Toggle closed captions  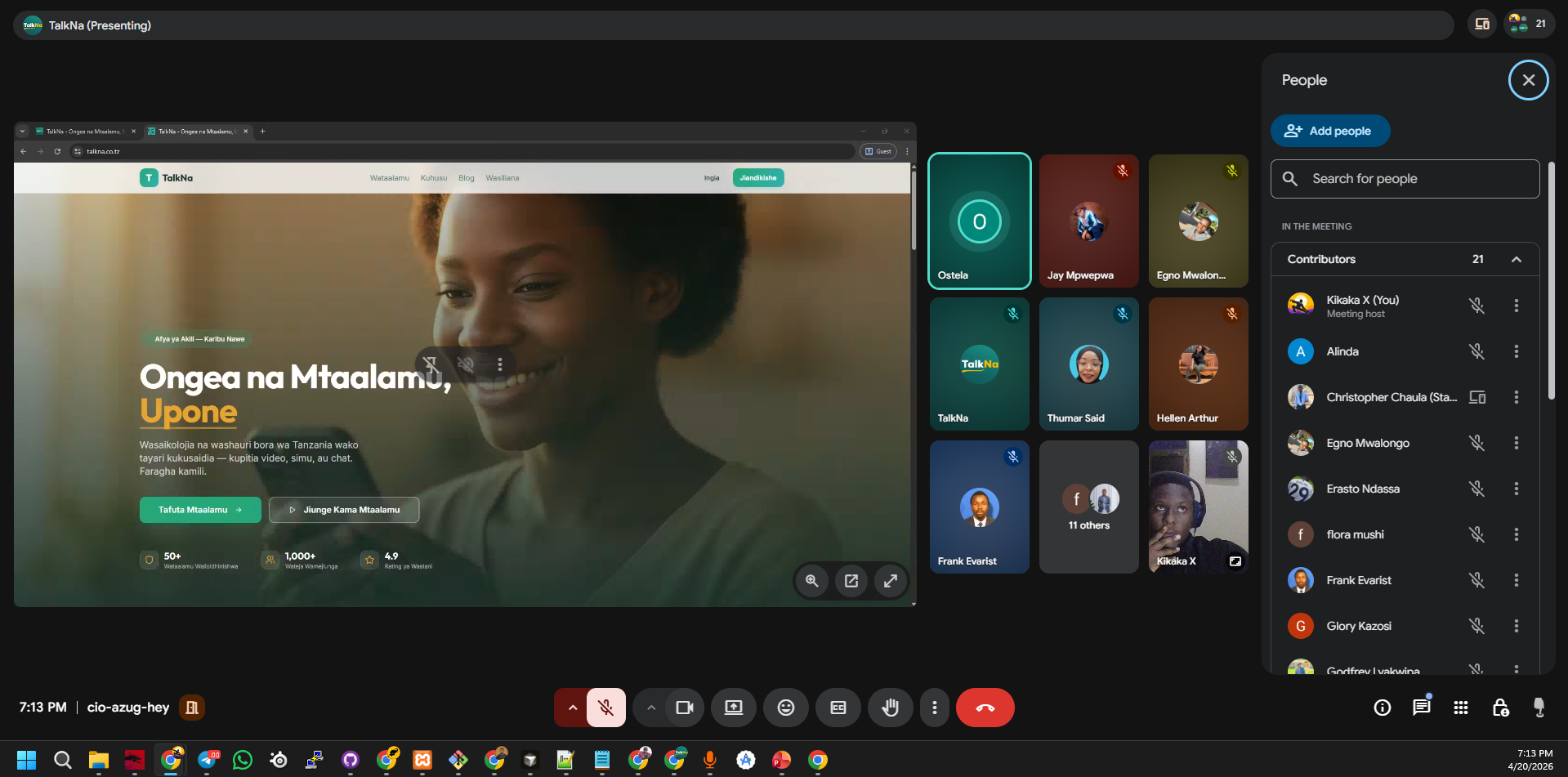(x=838, y=708)
